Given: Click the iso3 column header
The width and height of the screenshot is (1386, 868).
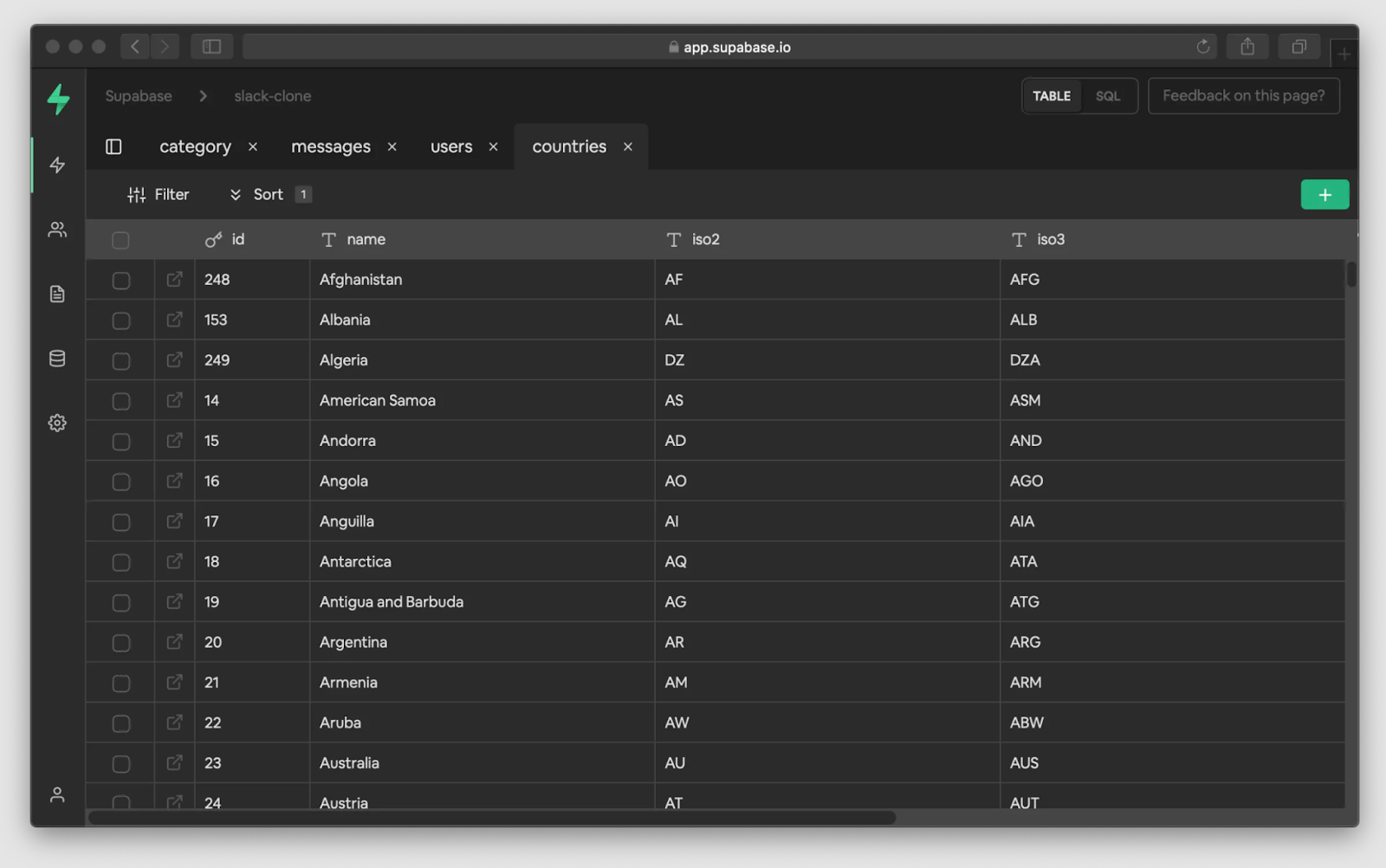Looking at the screenshot, I should [1173, 239].
